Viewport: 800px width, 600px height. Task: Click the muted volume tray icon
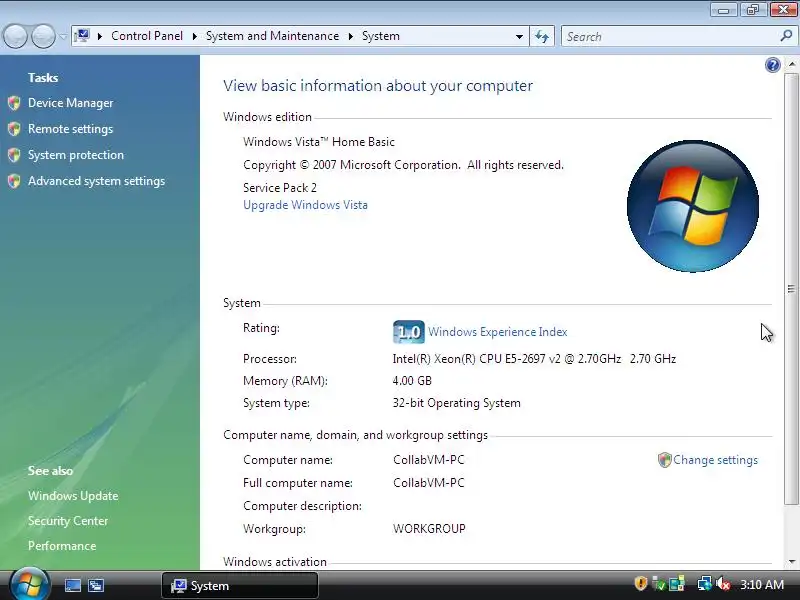click(x=723, y=584)
